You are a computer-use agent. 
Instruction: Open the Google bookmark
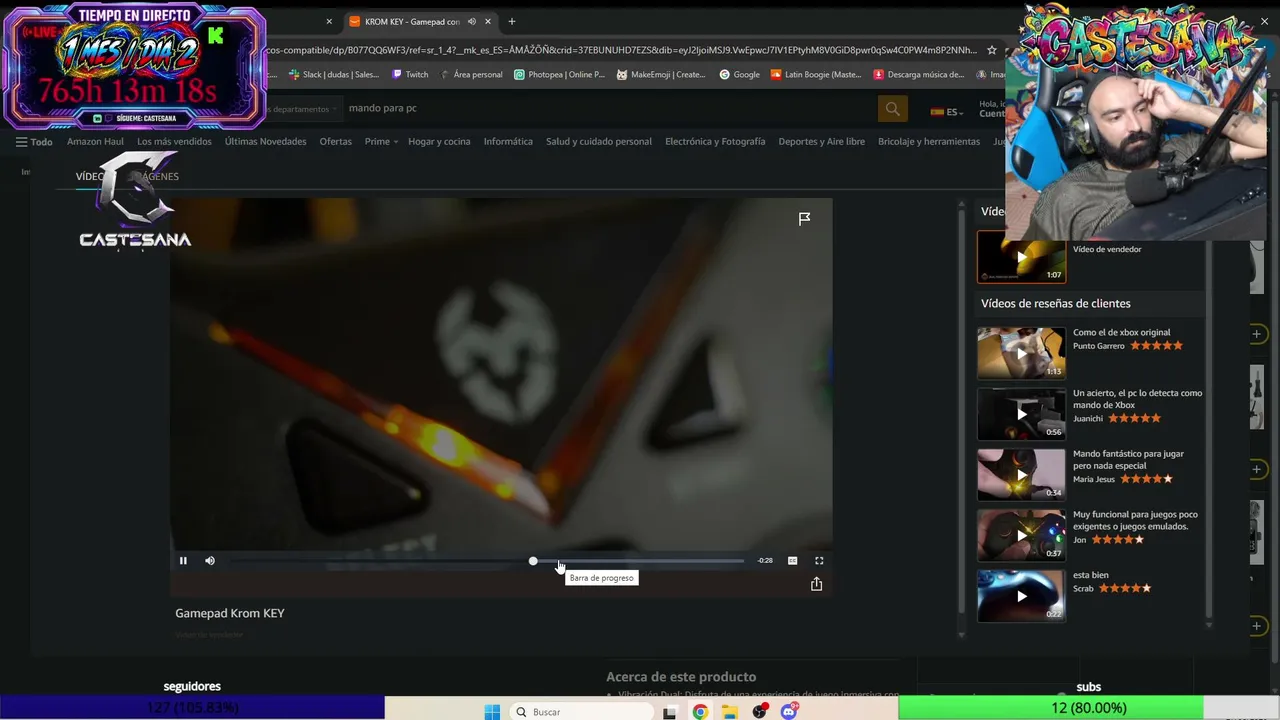[x=740, y=74]
